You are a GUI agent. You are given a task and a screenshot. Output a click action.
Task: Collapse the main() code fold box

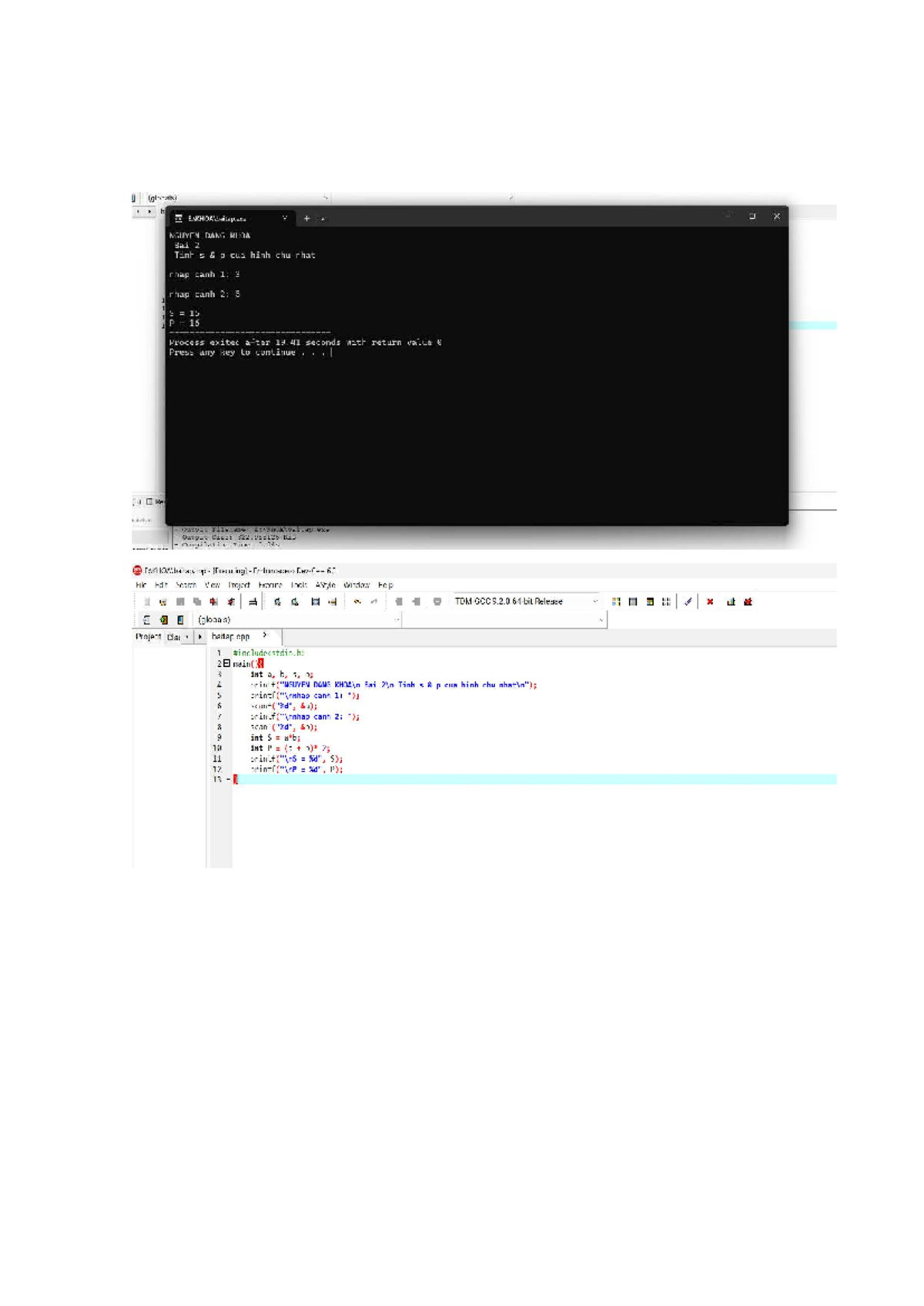[226, 663]
